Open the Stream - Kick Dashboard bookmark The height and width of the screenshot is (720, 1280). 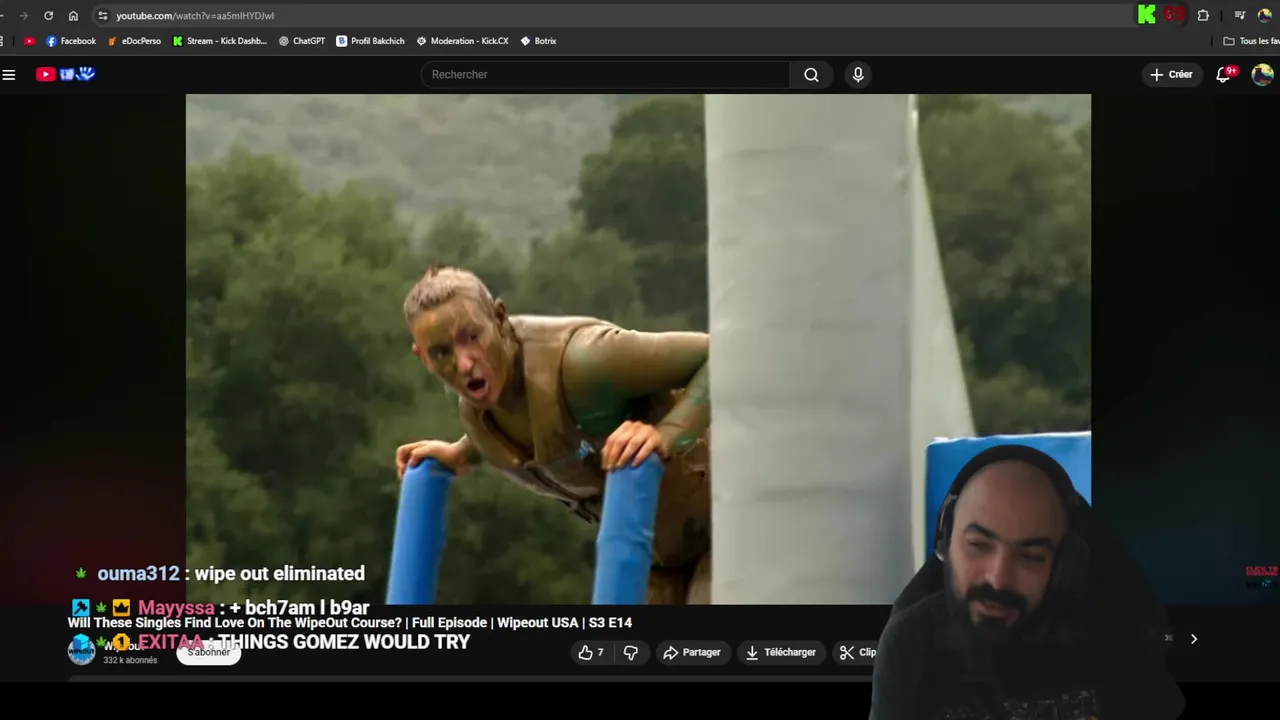point(220,41)
